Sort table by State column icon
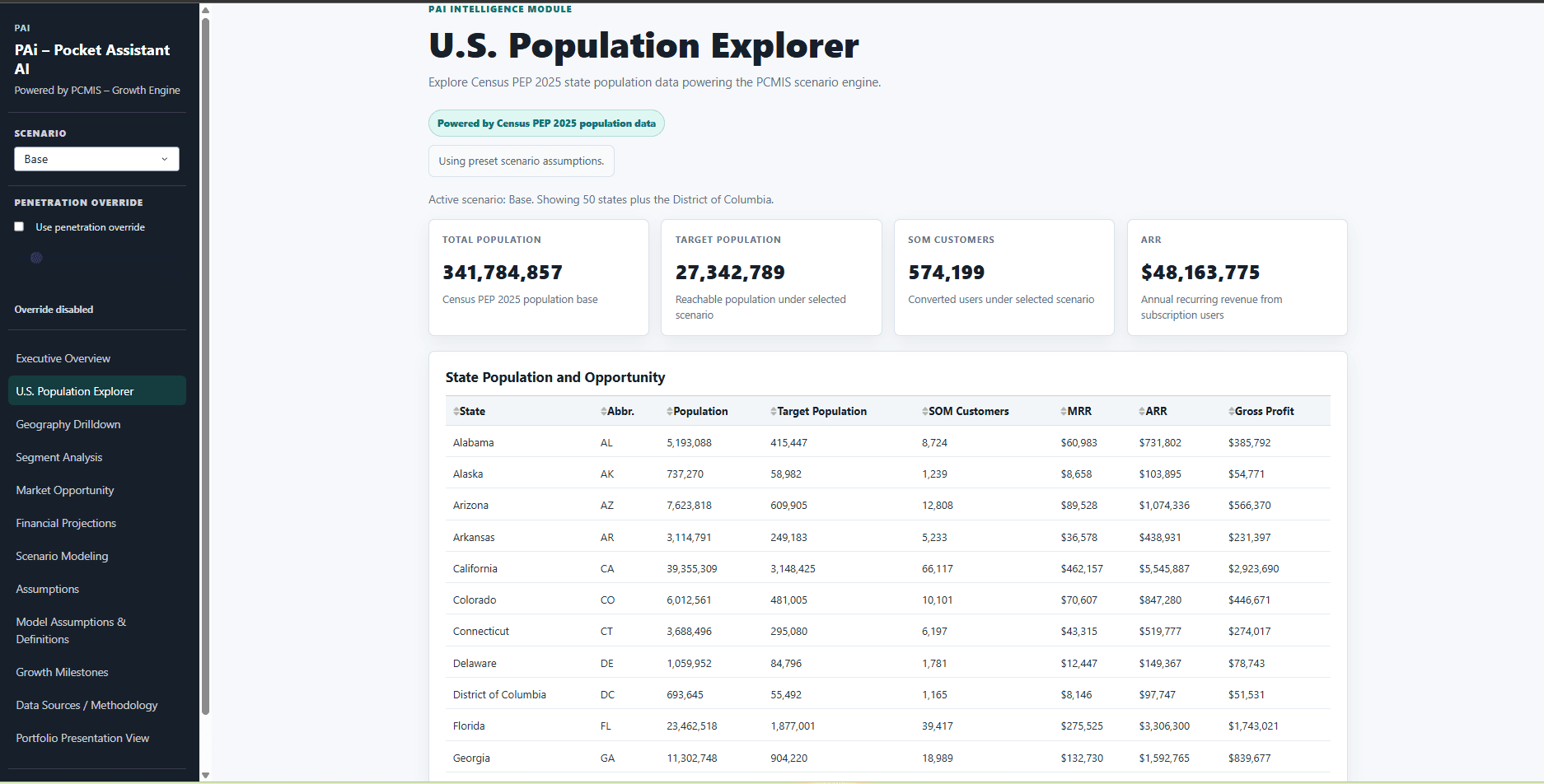 pos(456,411)
